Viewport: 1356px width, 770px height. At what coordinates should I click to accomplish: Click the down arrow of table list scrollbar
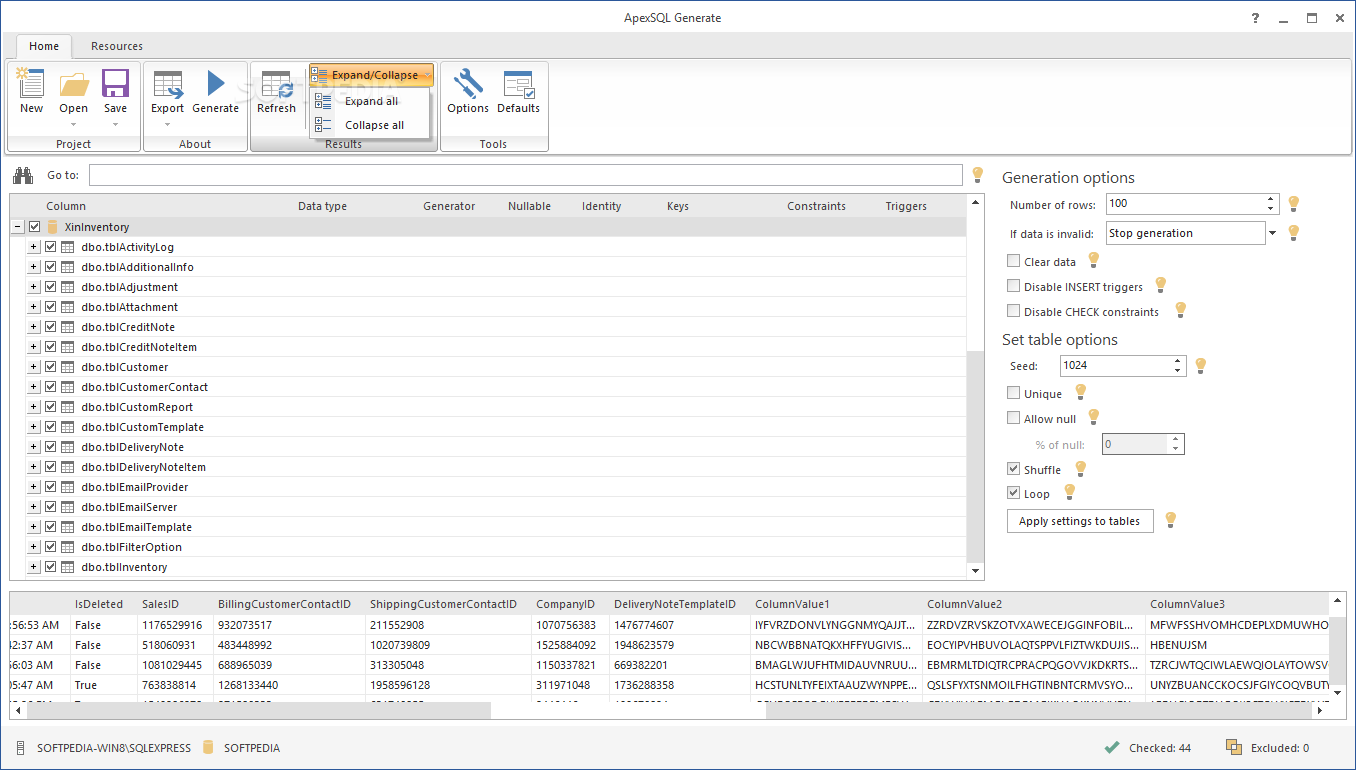coord(976,571)
